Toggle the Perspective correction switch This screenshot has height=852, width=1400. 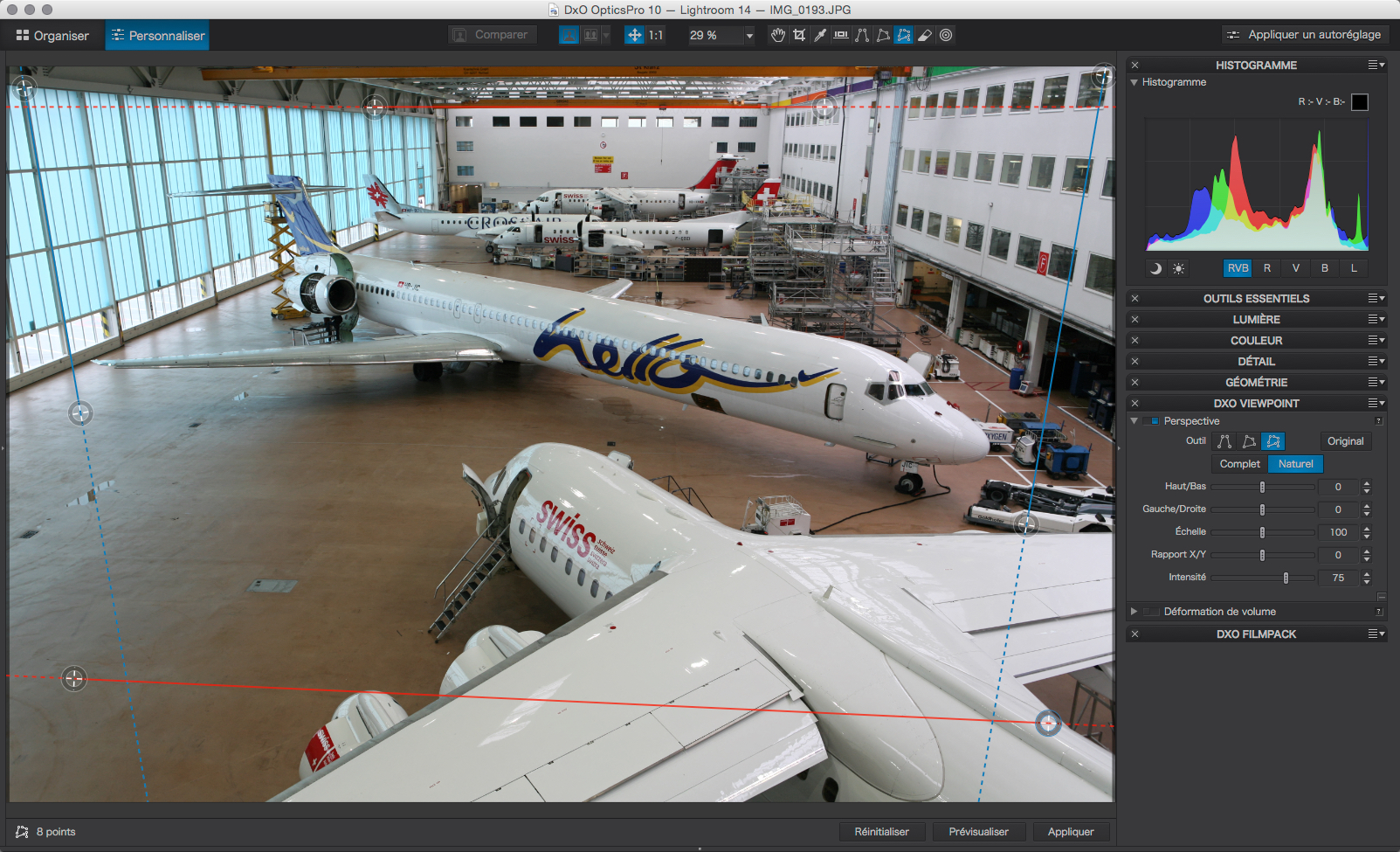[x=1151, y=421]
